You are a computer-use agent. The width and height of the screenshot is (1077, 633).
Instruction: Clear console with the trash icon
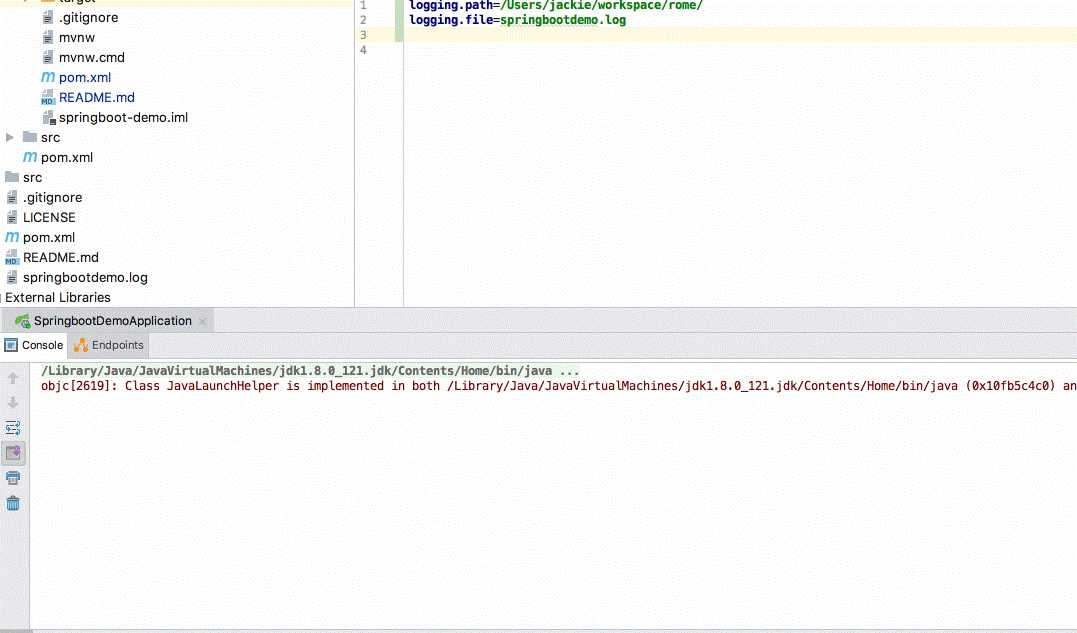[x=12, y=503]
